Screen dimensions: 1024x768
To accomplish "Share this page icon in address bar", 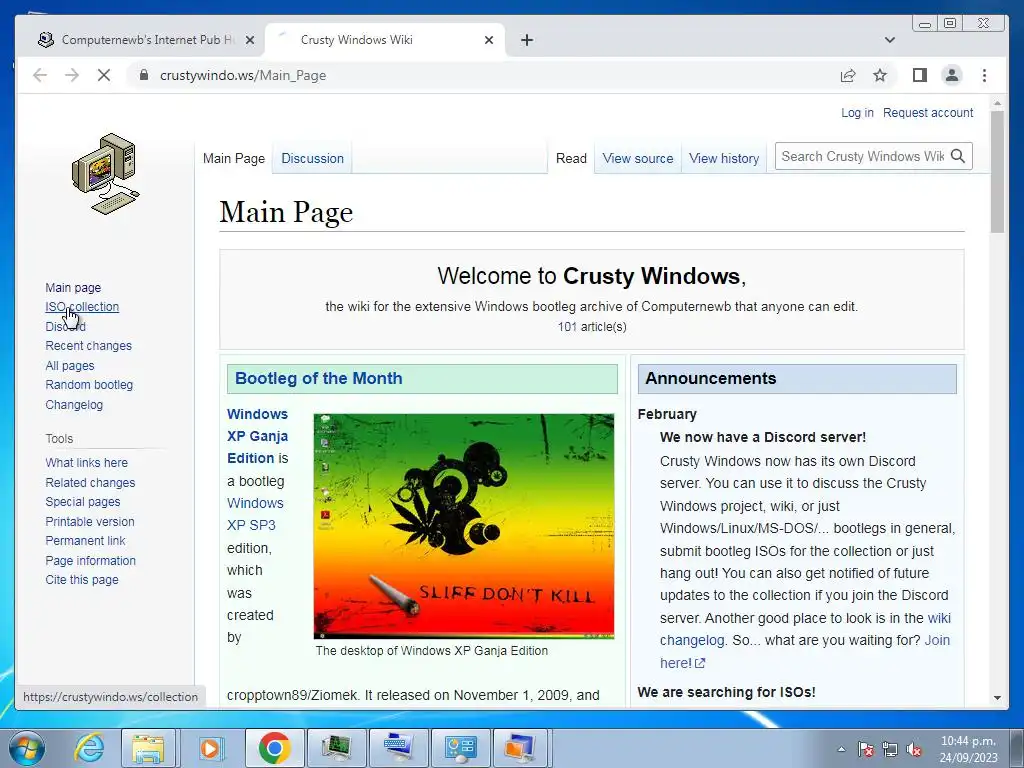I will pyautogui.click(x=848, y=75).
